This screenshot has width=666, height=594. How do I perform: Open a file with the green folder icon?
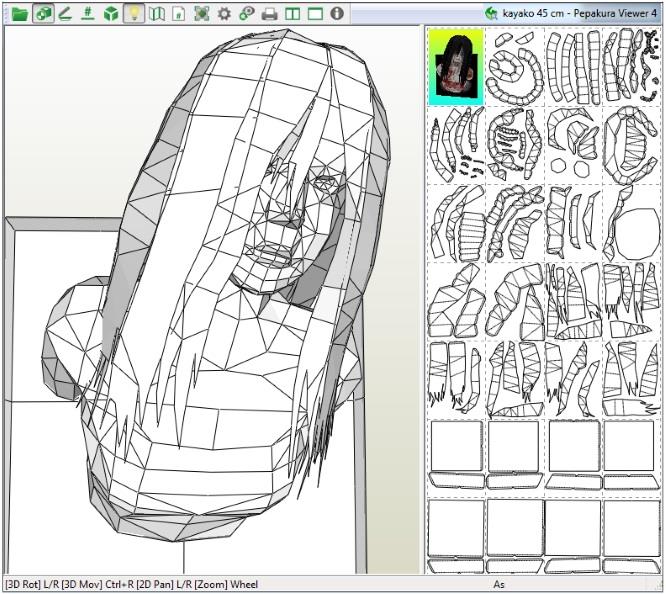pyautogui.click(x=20, y=14)
